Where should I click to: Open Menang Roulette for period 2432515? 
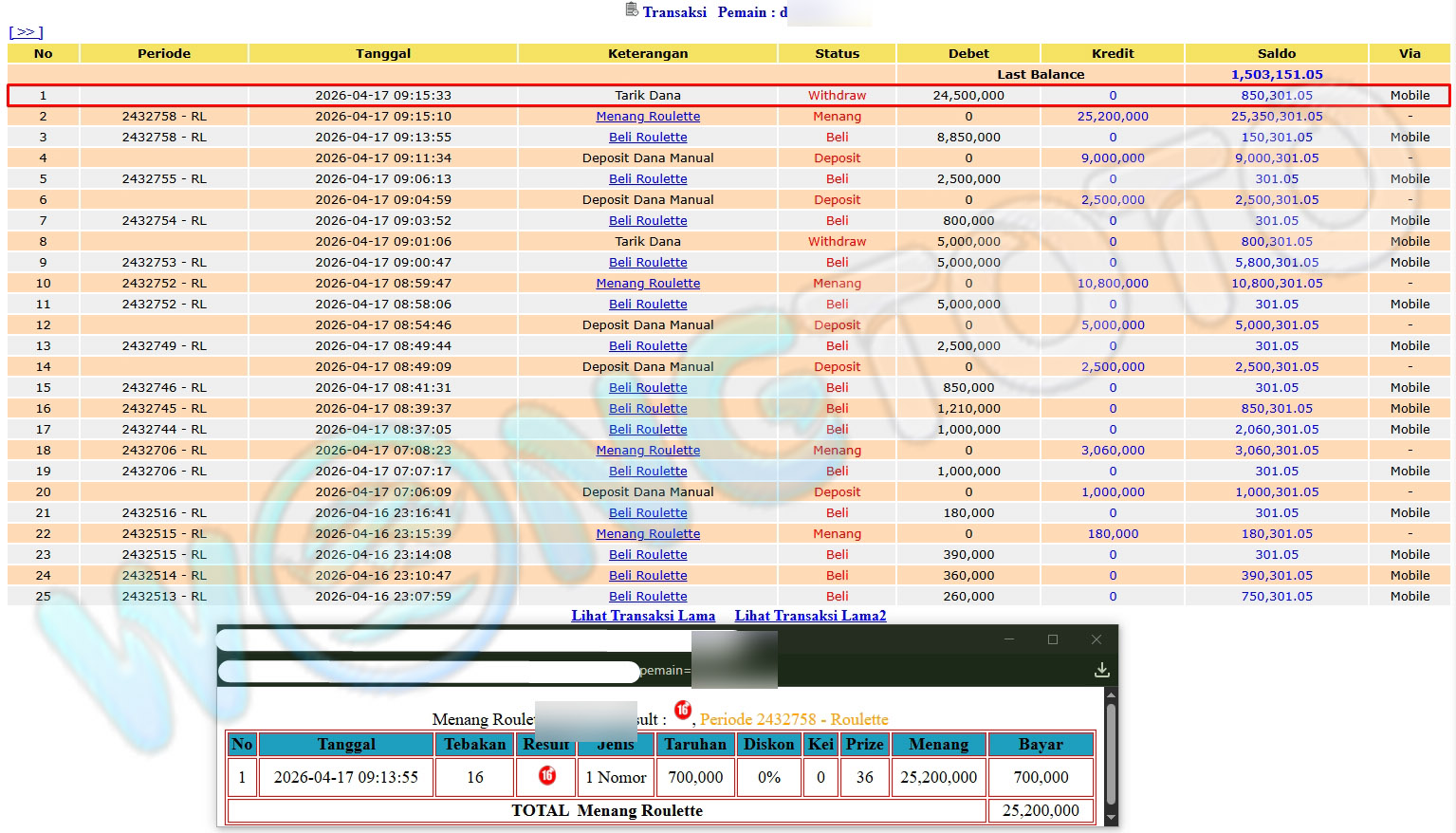(x=648, y=534)
